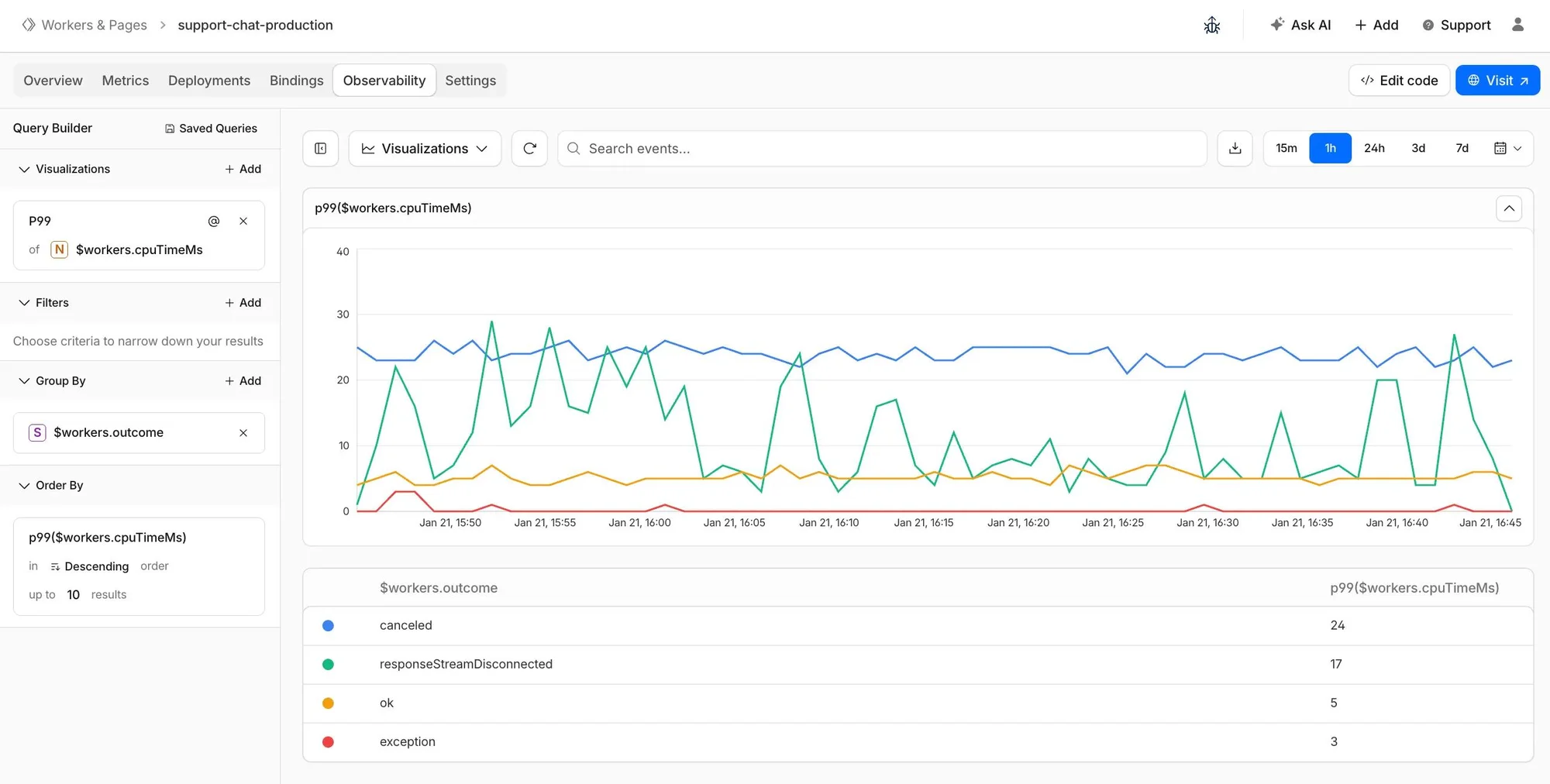Select the 24h time range
The width and height of the screenshot is (1550, 784).
[x=1374, y=148]
